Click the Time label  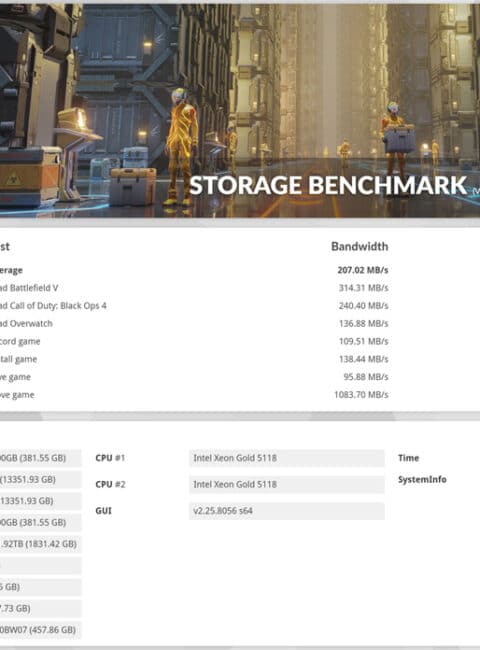(408, 458)
